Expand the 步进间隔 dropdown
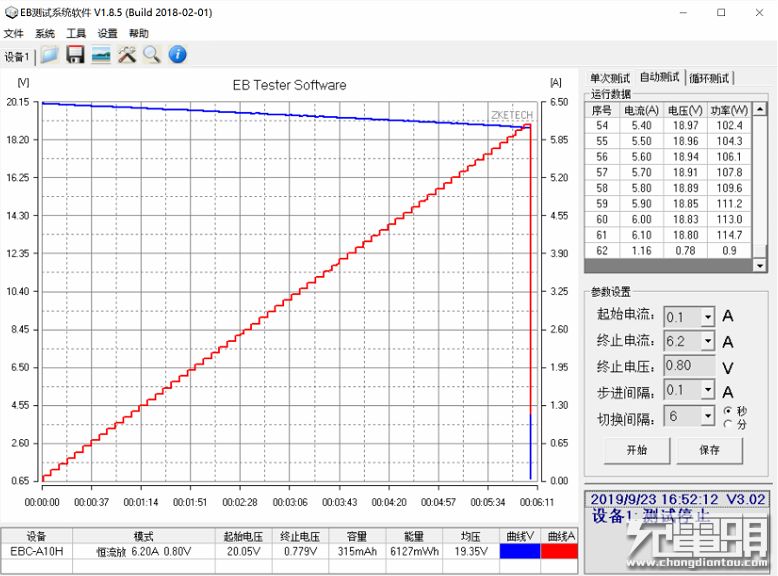Screen dimensions: 778x576 pyautogui.click(x=708, y=389)
